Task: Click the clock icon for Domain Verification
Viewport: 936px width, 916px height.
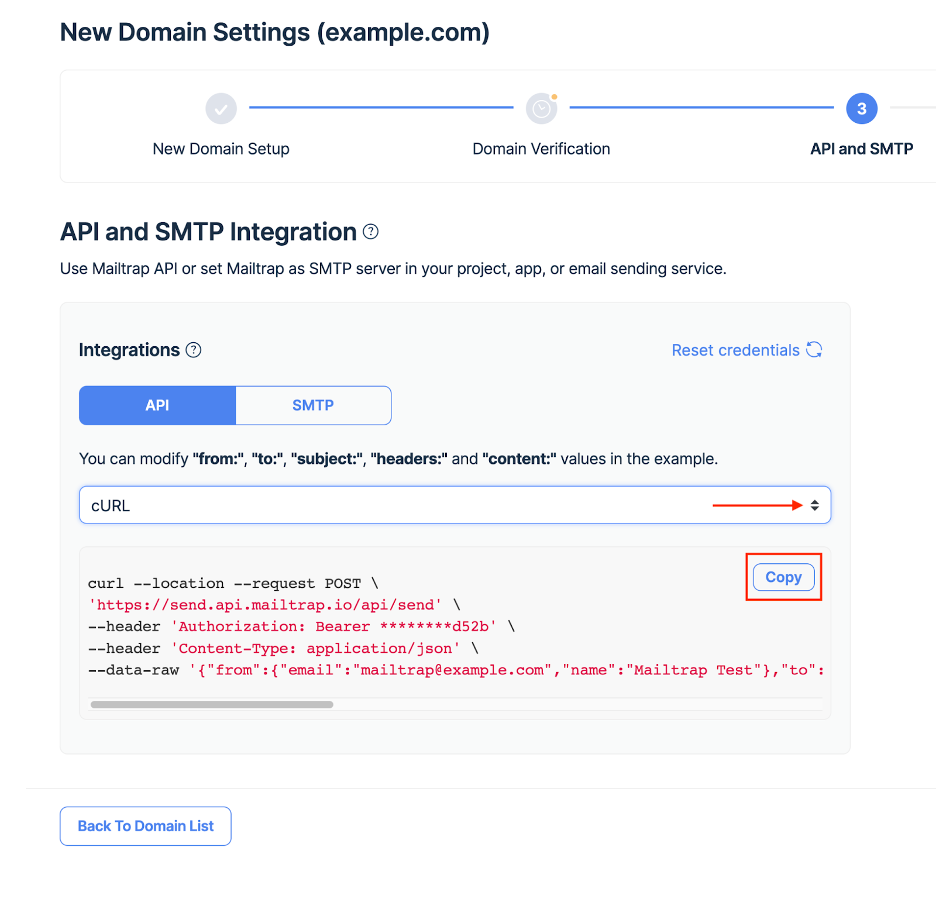Action: [x=541, y=108]
